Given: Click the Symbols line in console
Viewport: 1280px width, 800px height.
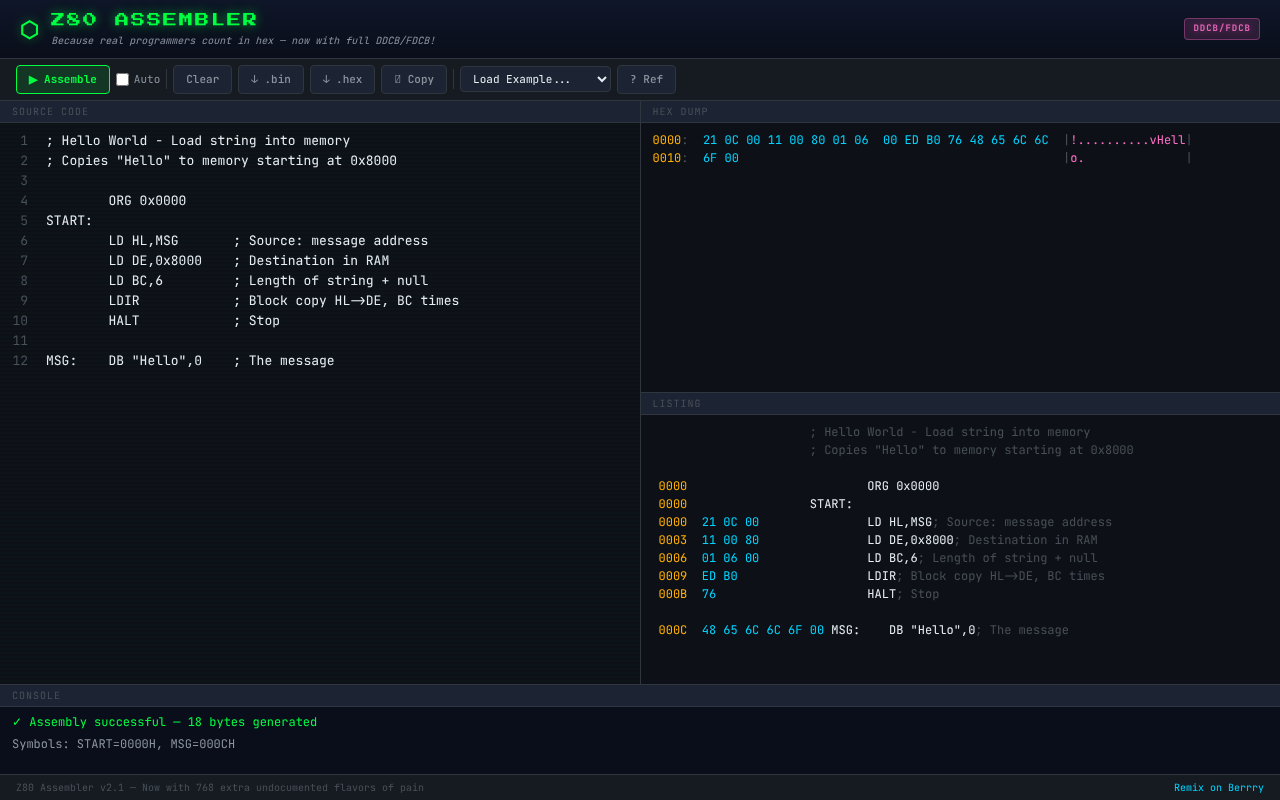Looking at the screenshot, I should point(124,744).
